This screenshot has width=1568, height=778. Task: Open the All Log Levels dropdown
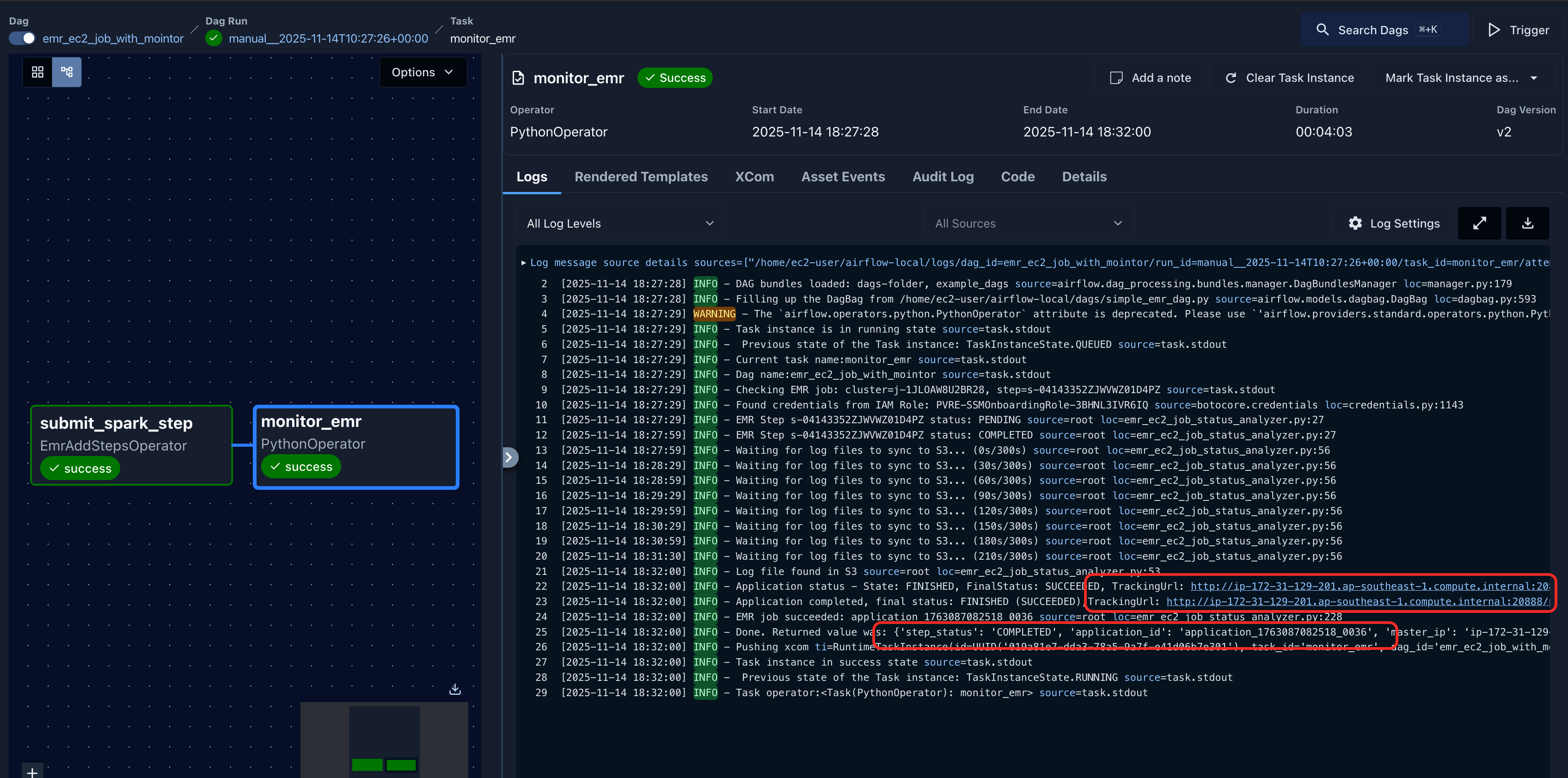pos(620,223)
